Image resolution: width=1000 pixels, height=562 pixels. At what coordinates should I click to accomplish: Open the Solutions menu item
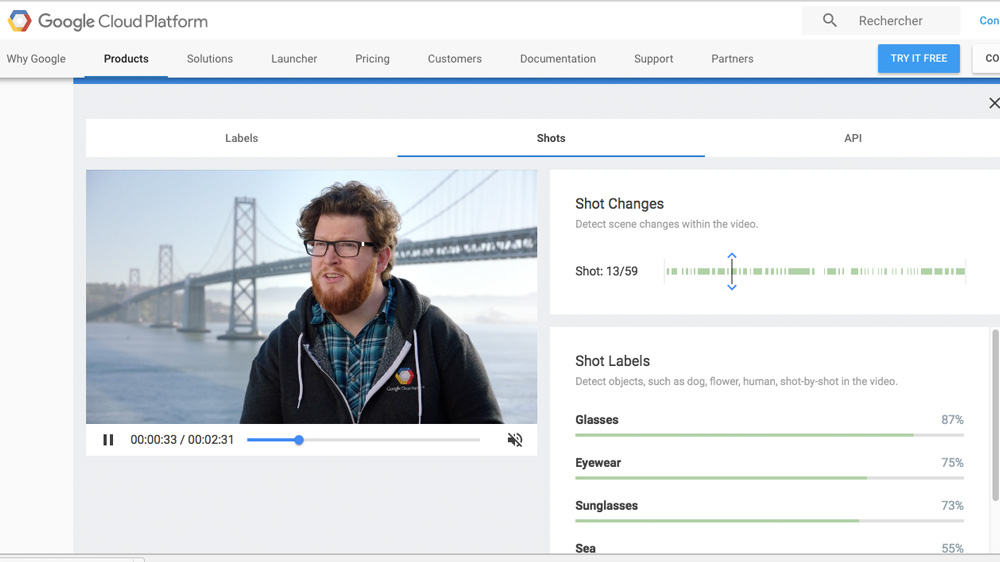(210, 59)
